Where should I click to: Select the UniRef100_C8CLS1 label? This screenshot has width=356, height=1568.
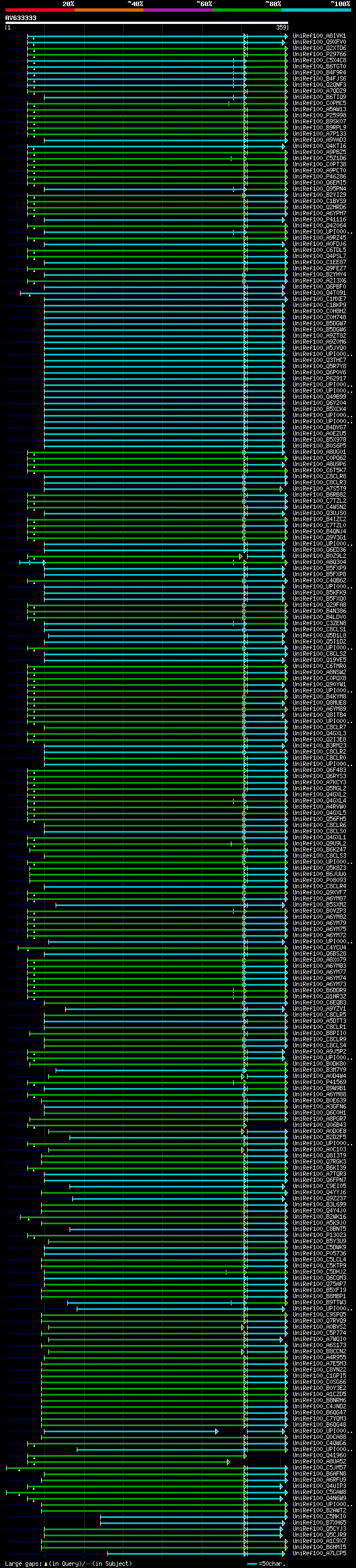(319, 630)
